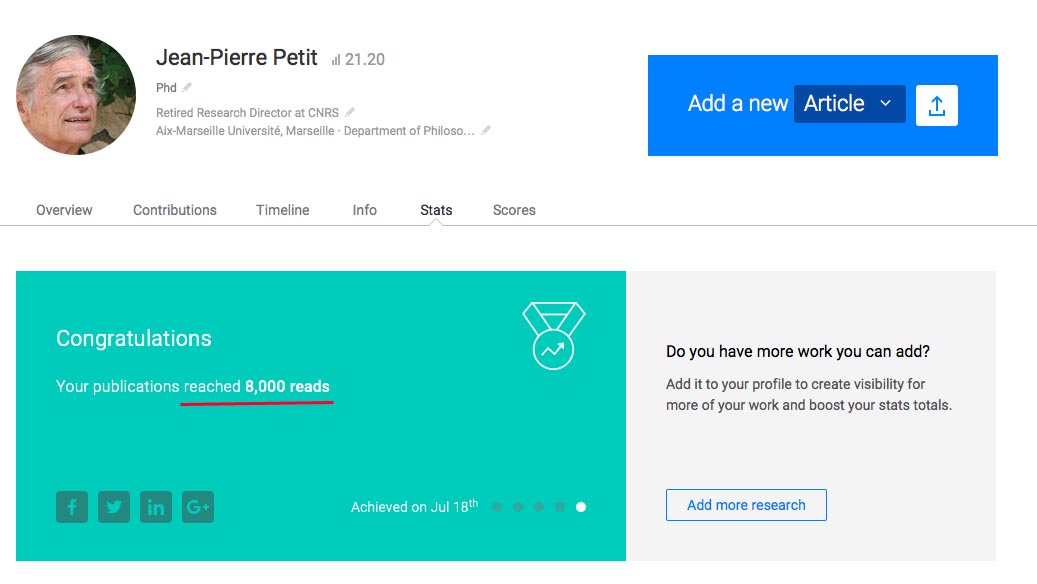Screen dimensions: 1037x584
Task: Edit the Phd degree pencil icon
Action: click(187, 87)
